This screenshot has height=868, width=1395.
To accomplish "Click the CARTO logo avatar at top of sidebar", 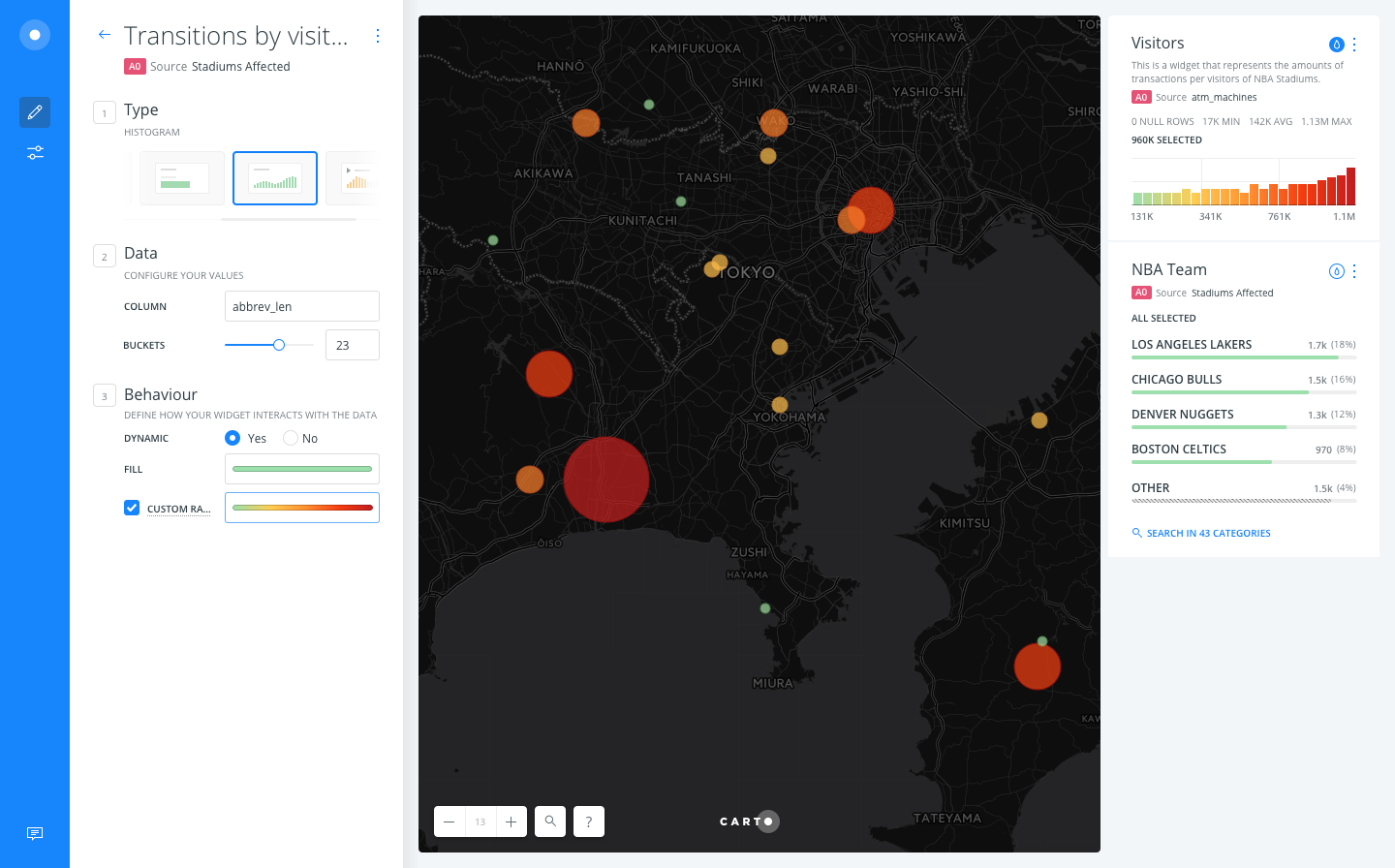I will [35, 34].
